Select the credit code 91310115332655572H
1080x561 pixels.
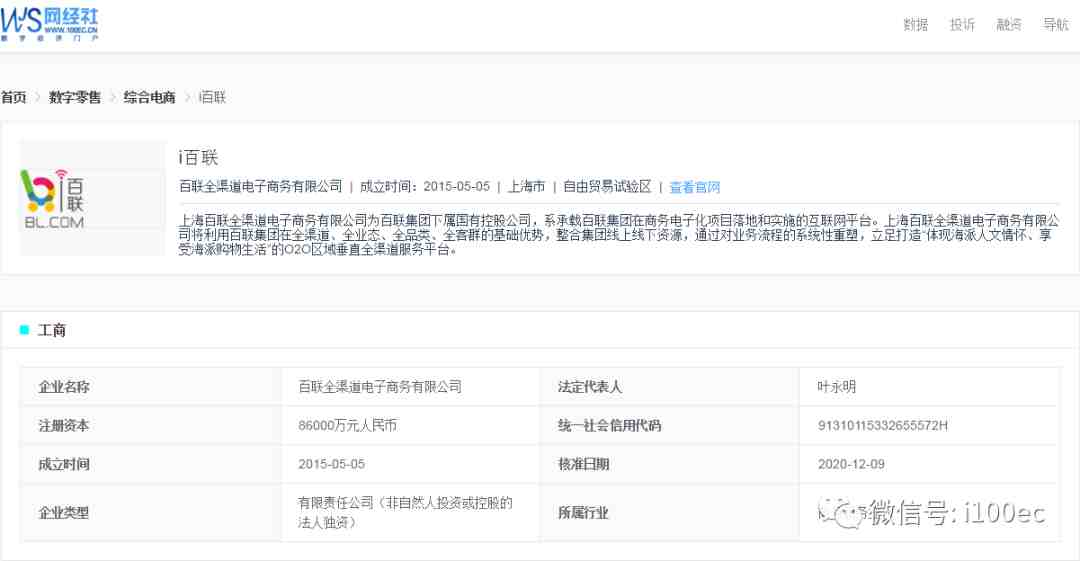point(883,425)
